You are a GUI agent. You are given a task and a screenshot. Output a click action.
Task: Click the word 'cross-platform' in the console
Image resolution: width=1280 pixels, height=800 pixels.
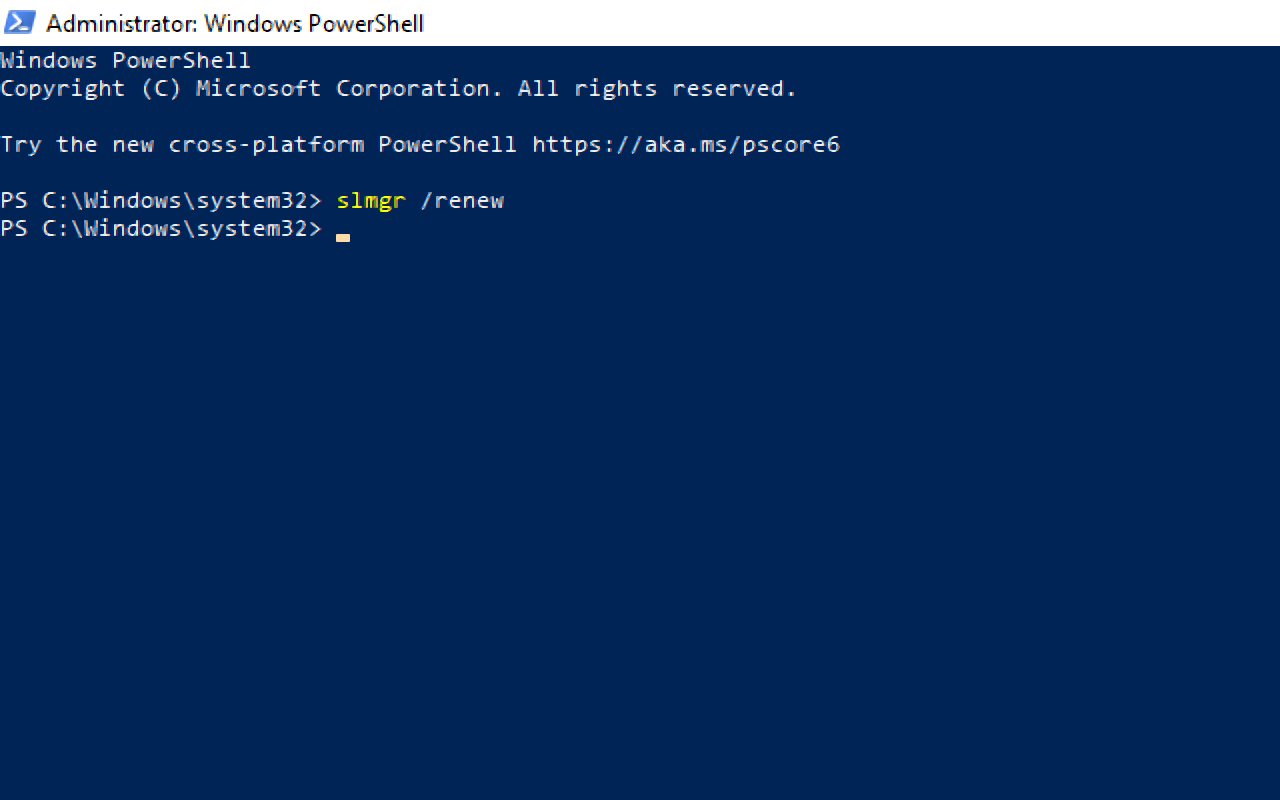coord(265,145)
